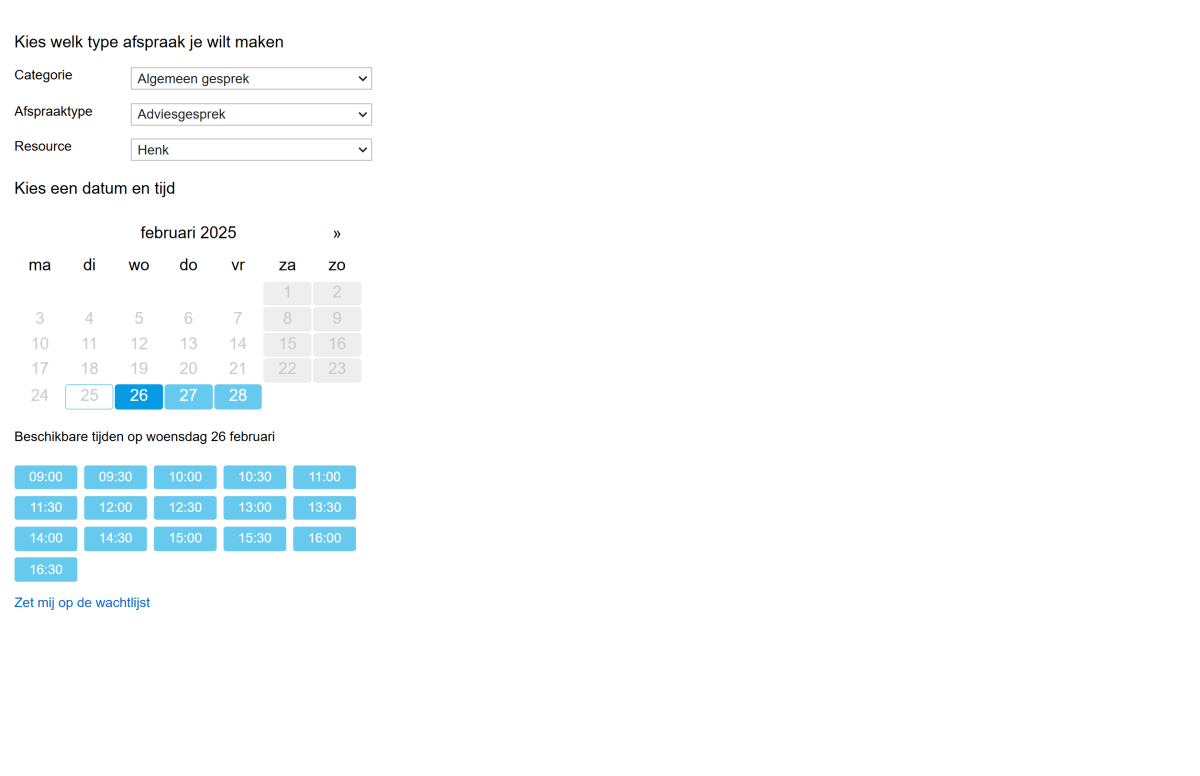Click 'Zet mij op de wachtlijst' link
The image size is (1200, 776).
point(82,603)
